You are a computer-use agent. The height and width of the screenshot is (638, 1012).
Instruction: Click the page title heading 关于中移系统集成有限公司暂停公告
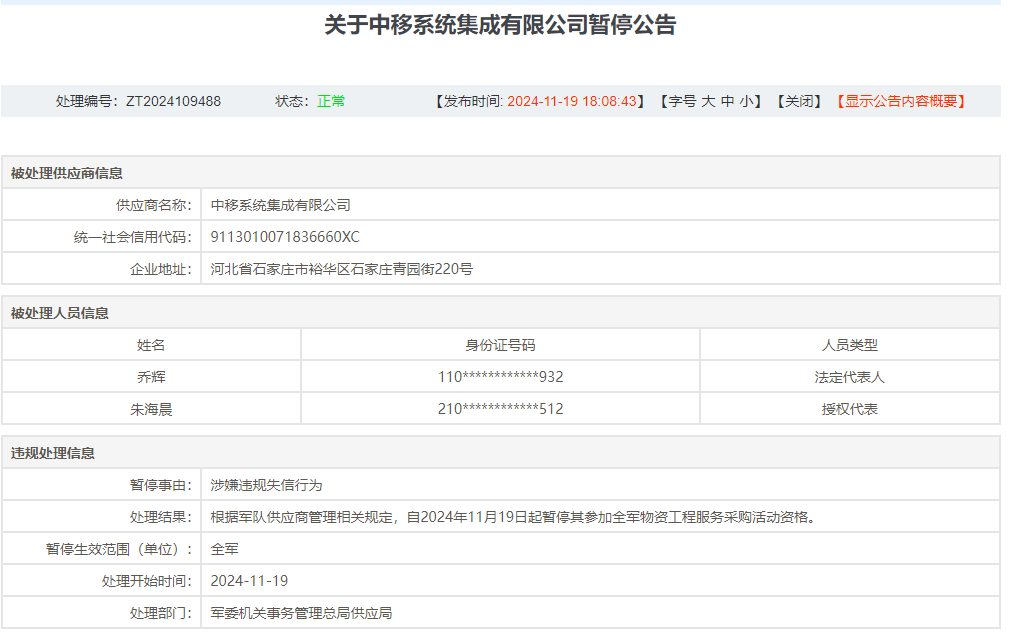(500, 25)
